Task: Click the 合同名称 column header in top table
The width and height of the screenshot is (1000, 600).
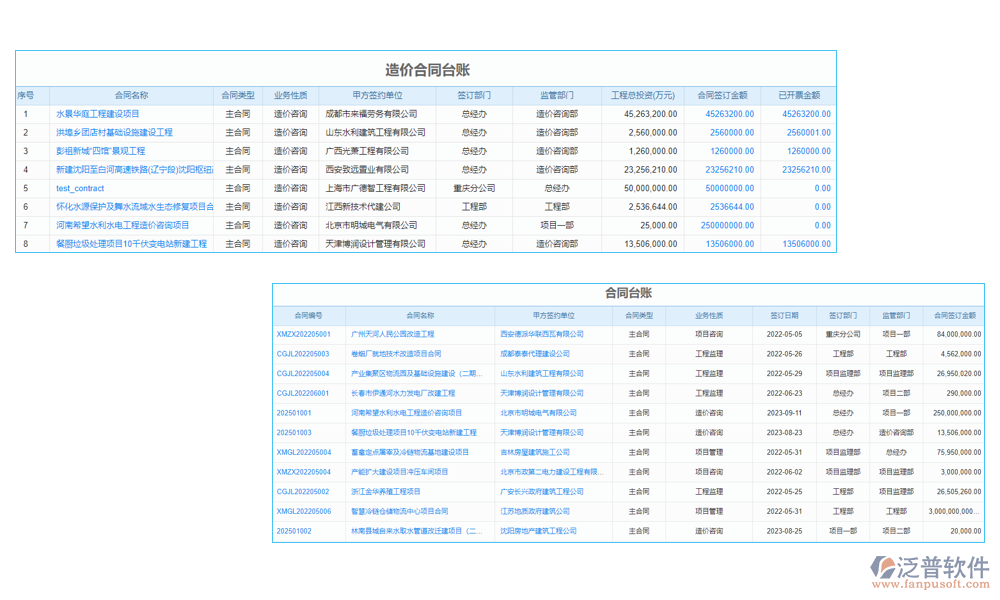Action: coord(131,96)
